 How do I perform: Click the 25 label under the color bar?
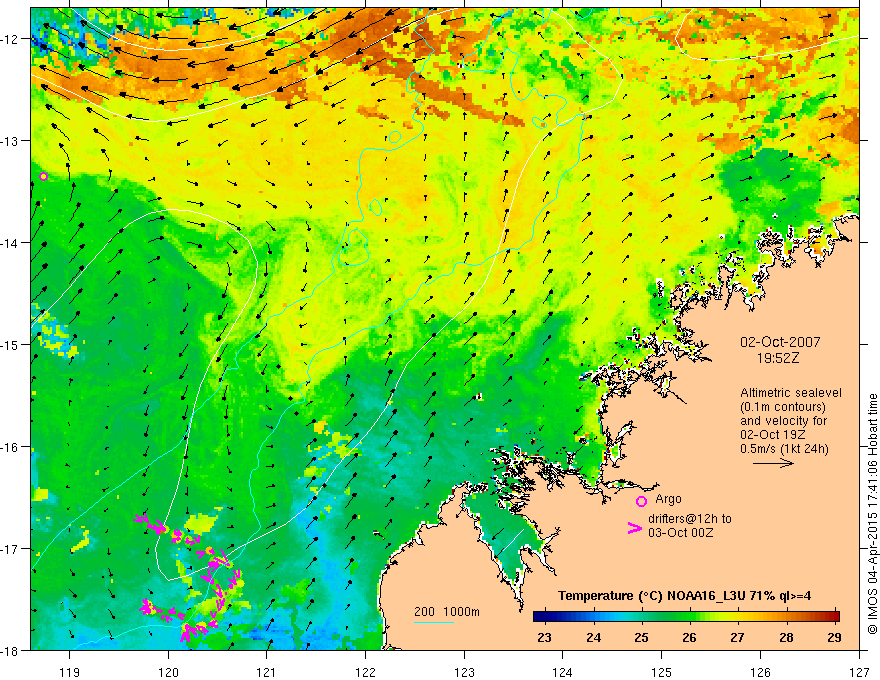coord(641,637)
